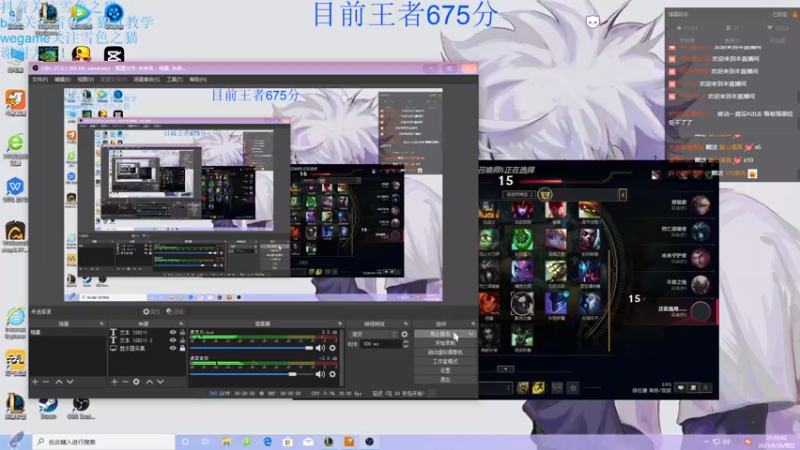Open the chat bubble icon at champion select bottom right
This screenshot has width=800, height=450.
681,388
